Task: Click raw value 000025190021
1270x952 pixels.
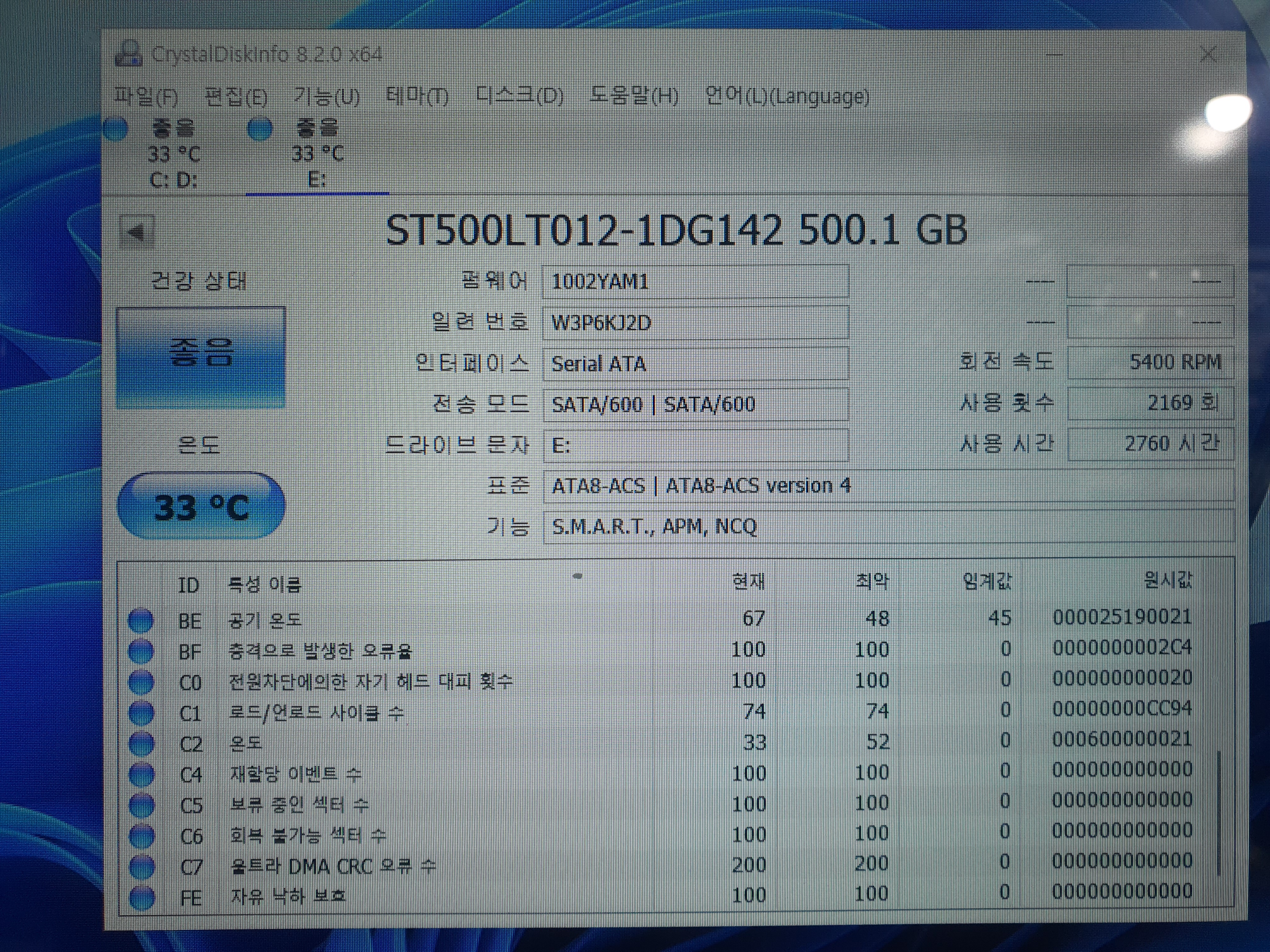Action: click(x=1122, y=617)
